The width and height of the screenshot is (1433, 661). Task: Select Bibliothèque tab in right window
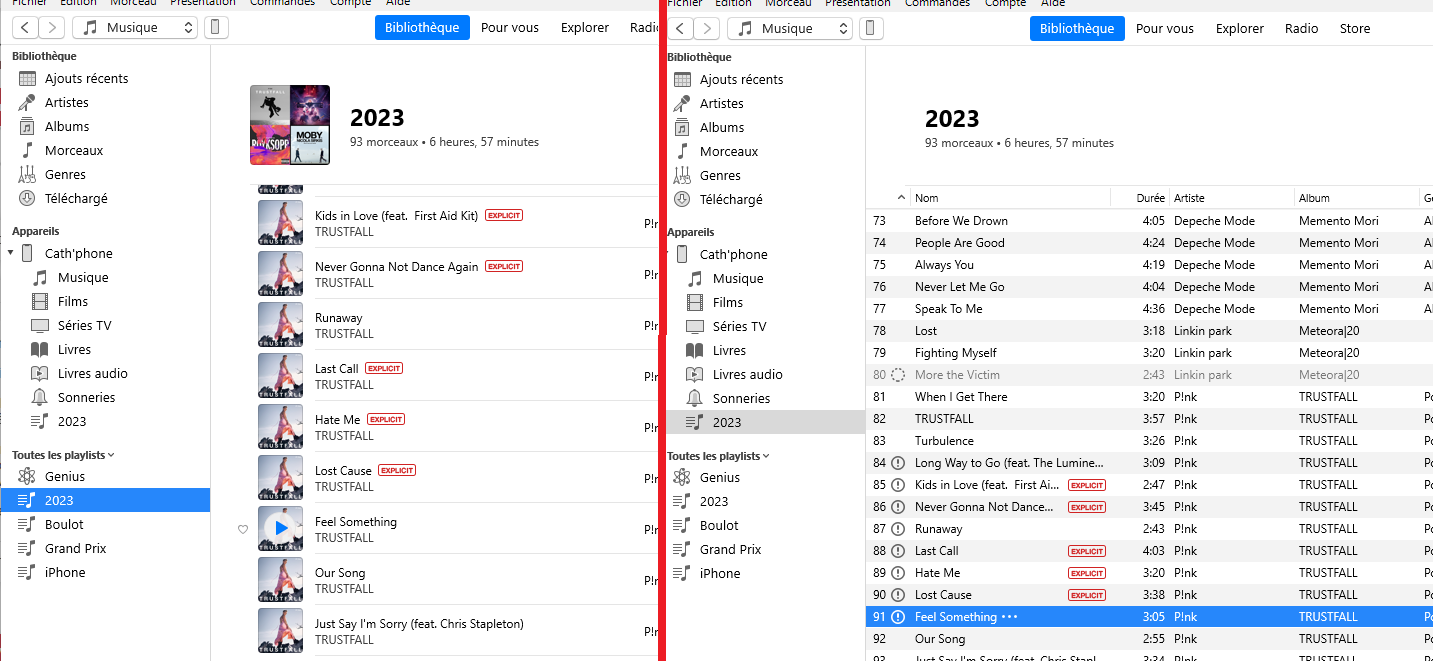1077,29
